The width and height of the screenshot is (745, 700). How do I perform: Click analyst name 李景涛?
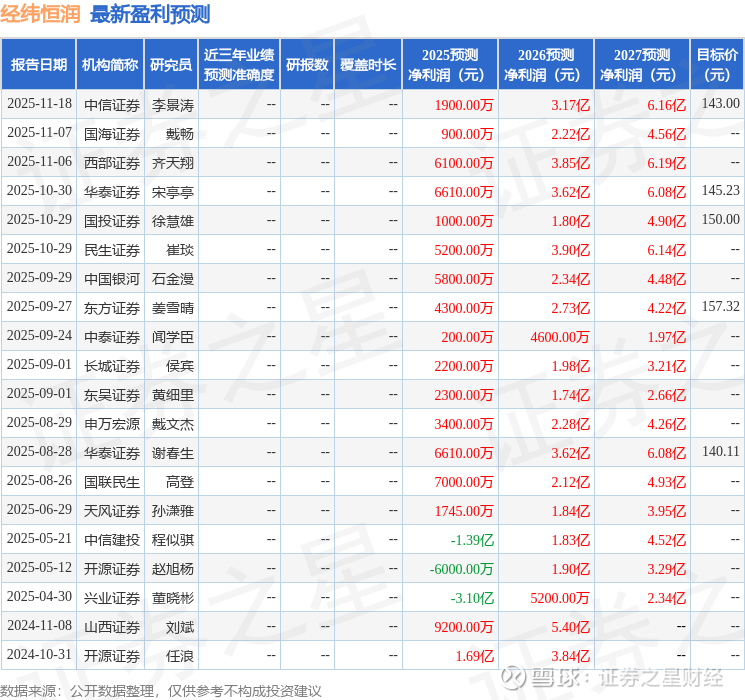pyautogui.click(x=173, y=105)
